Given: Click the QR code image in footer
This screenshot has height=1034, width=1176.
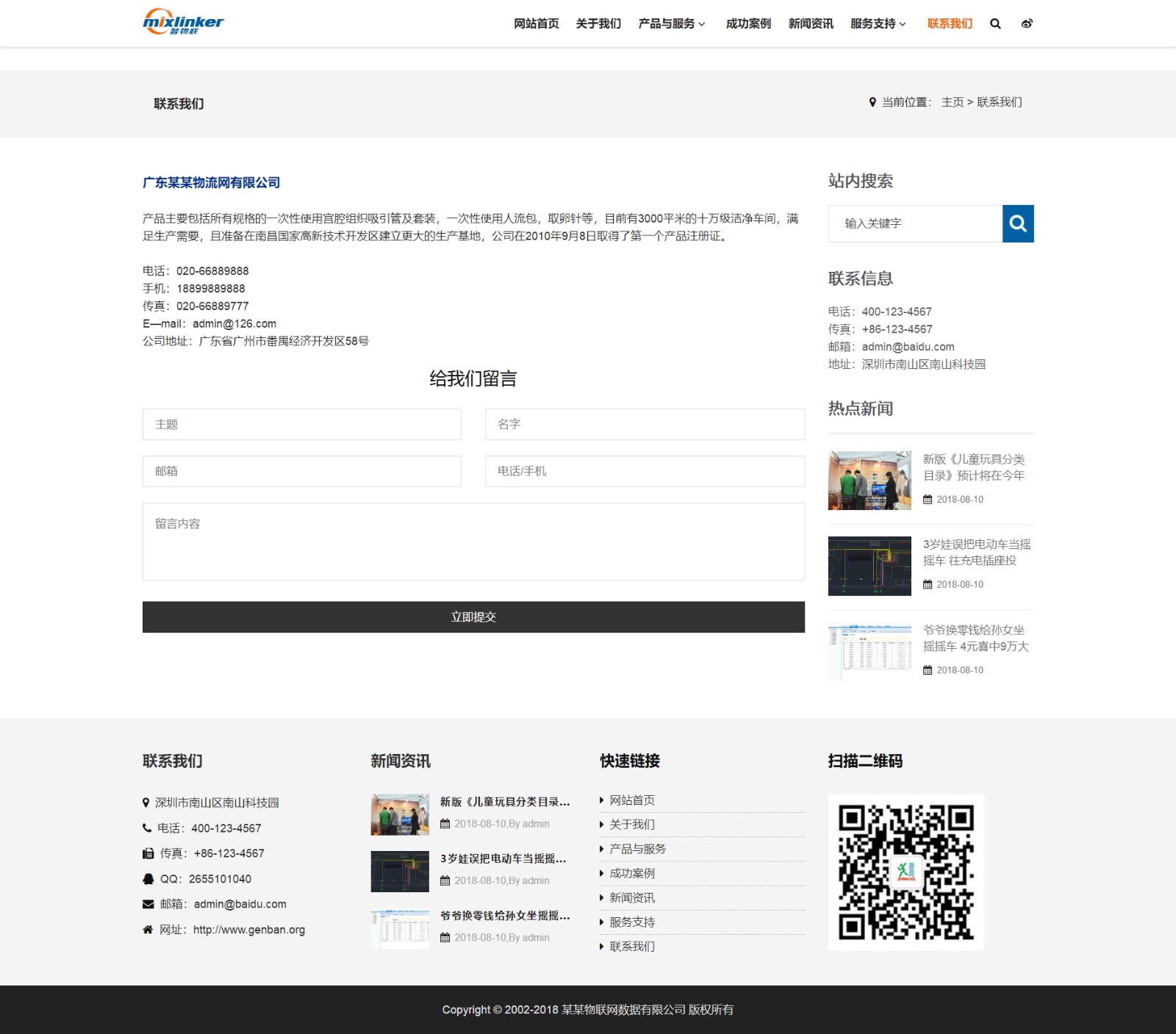Looking at the screenshot, I should [906, 872].
